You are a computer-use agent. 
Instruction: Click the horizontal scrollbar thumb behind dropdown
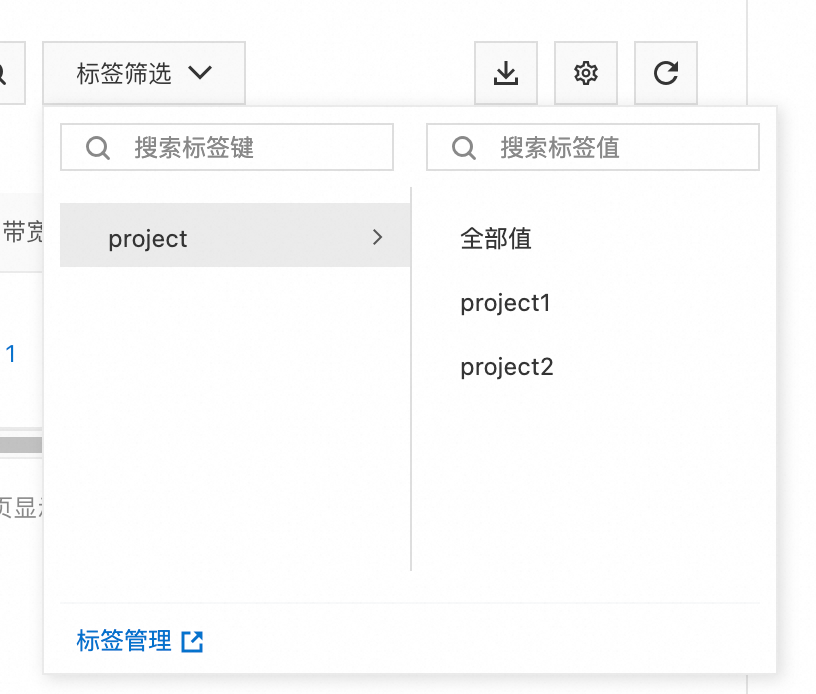coord(21,445)
